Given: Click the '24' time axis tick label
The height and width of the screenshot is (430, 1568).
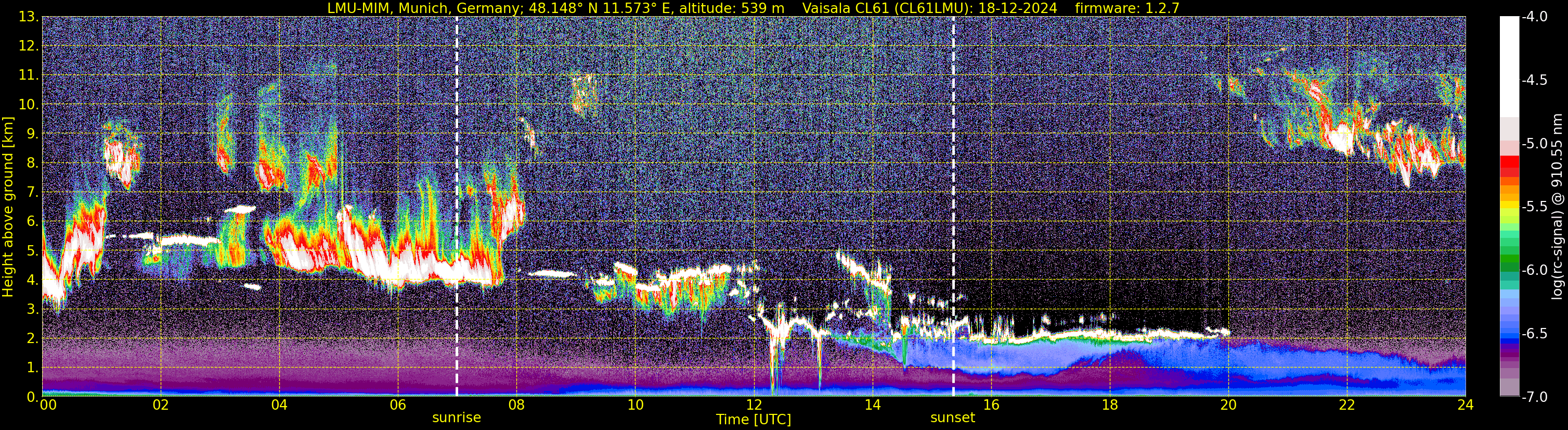Looking at the screenshot, I should [x=1466, y=405].
